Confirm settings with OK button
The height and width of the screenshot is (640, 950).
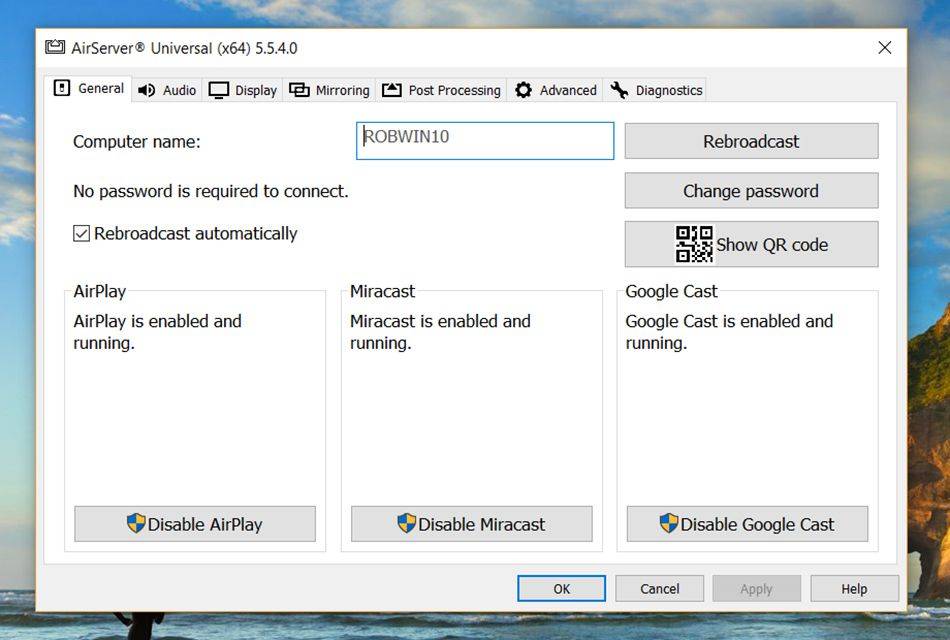pos(561,588)
